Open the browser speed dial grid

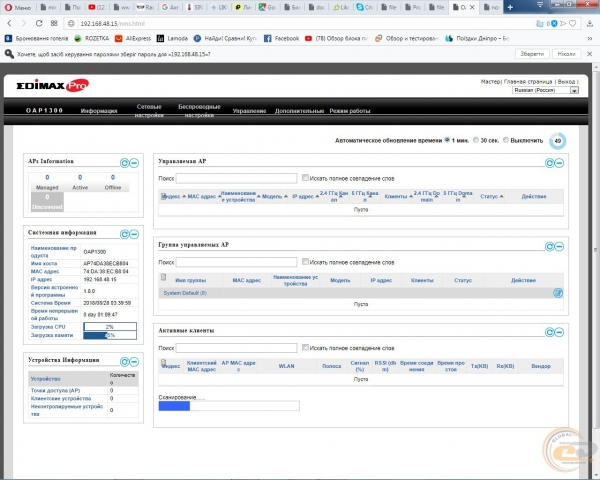tap(54, 23)
